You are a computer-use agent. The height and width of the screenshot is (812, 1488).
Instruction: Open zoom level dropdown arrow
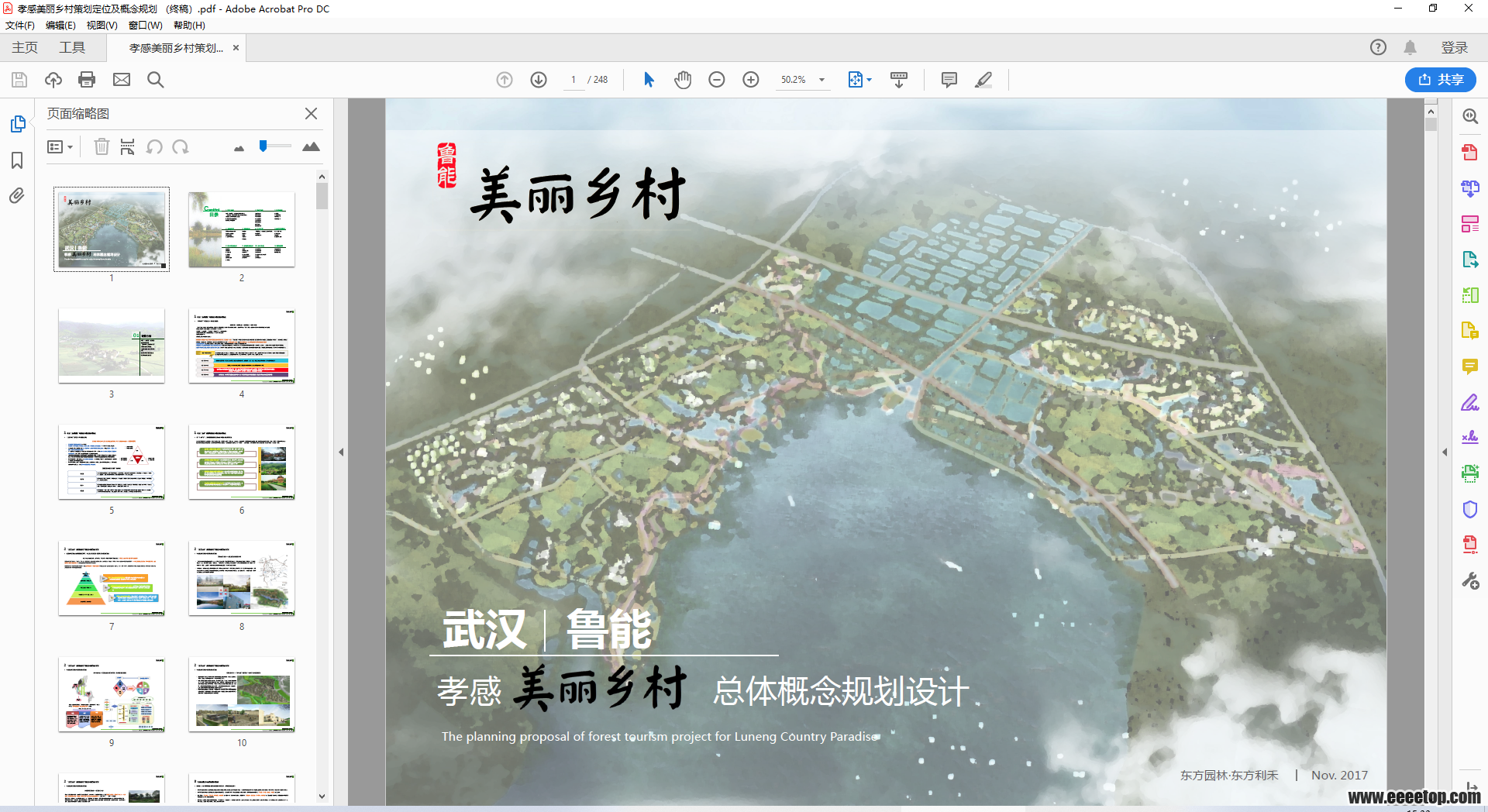click(822, 80)
